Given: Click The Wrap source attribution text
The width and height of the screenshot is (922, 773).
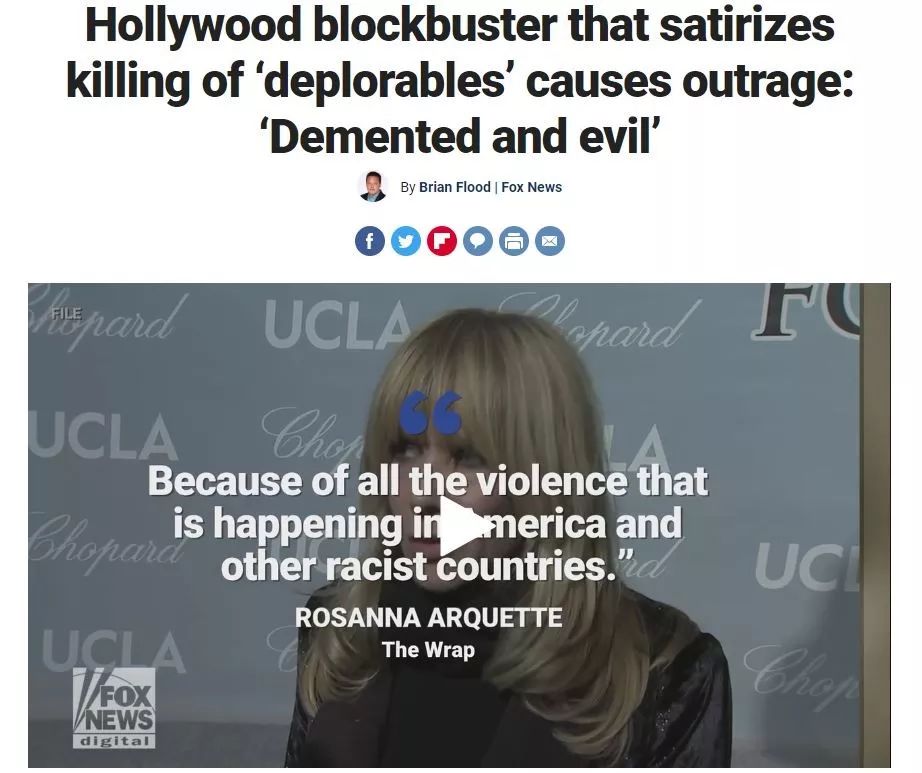Looking at the screenshot, I should [x=428, y=650].
